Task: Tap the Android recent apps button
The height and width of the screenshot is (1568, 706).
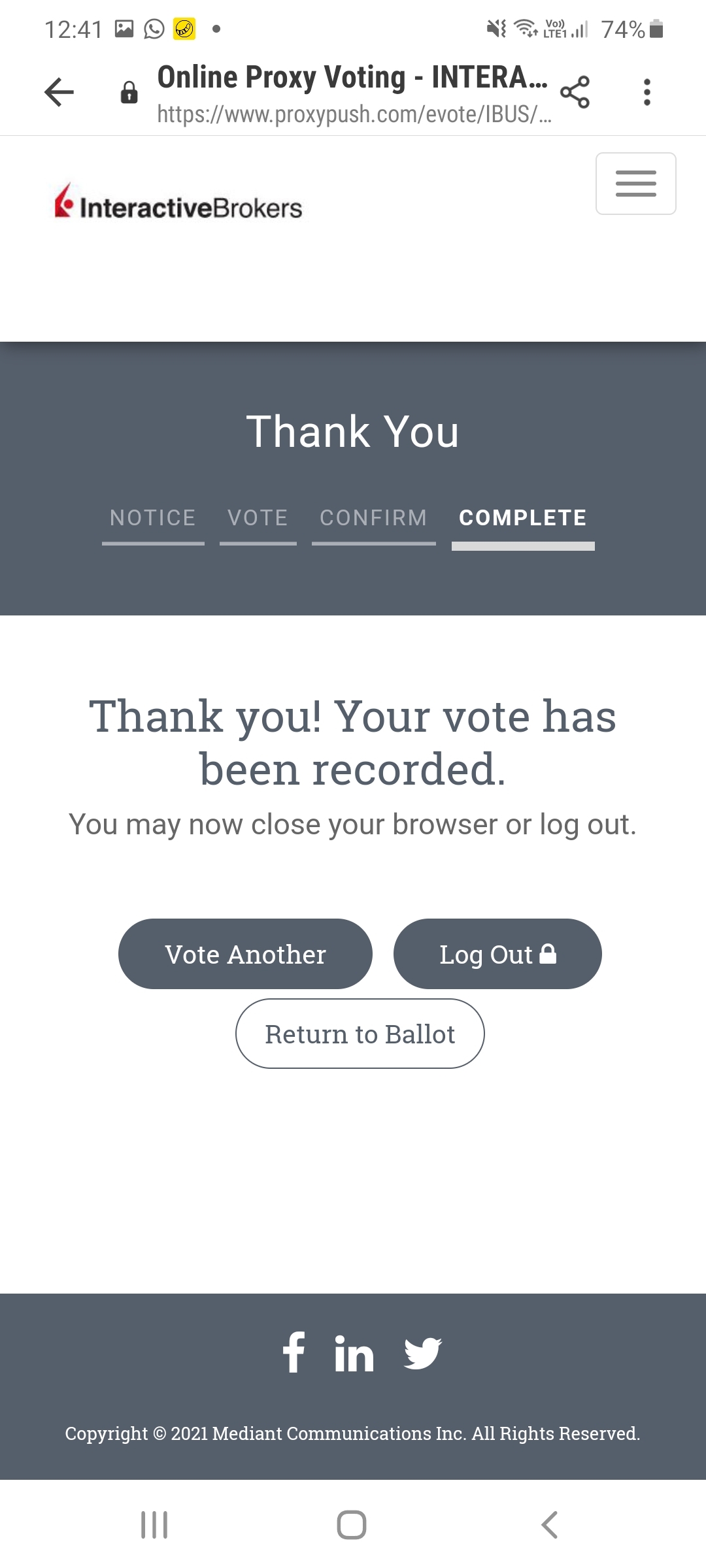Action: point(155,1525)
